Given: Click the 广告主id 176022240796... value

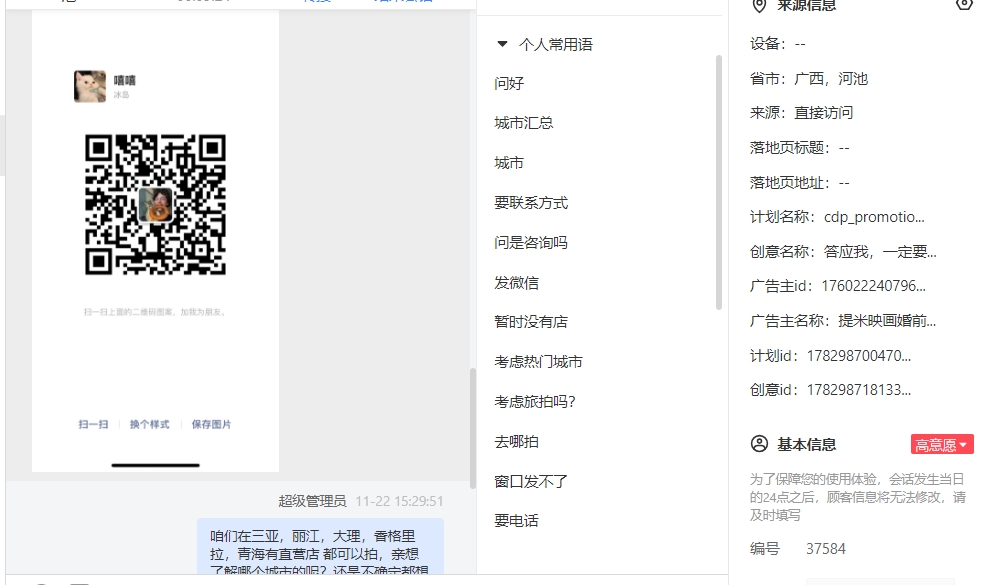Looking at the screenshot, I should [873, 286].
